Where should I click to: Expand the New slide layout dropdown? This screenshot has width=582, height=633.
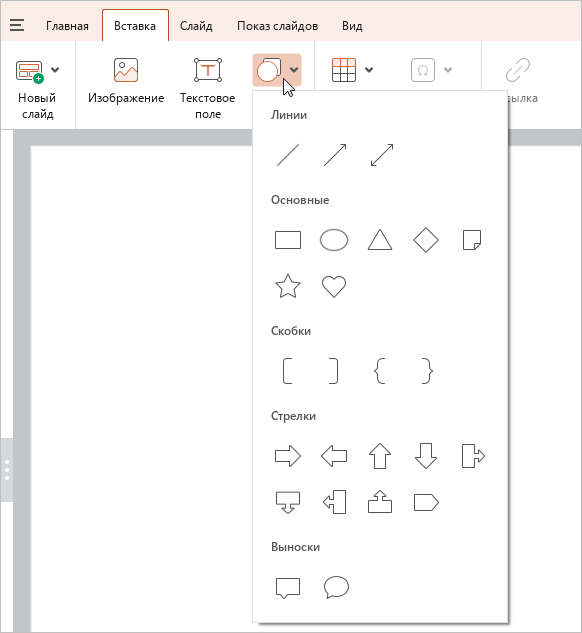click(x=55, y=70)
